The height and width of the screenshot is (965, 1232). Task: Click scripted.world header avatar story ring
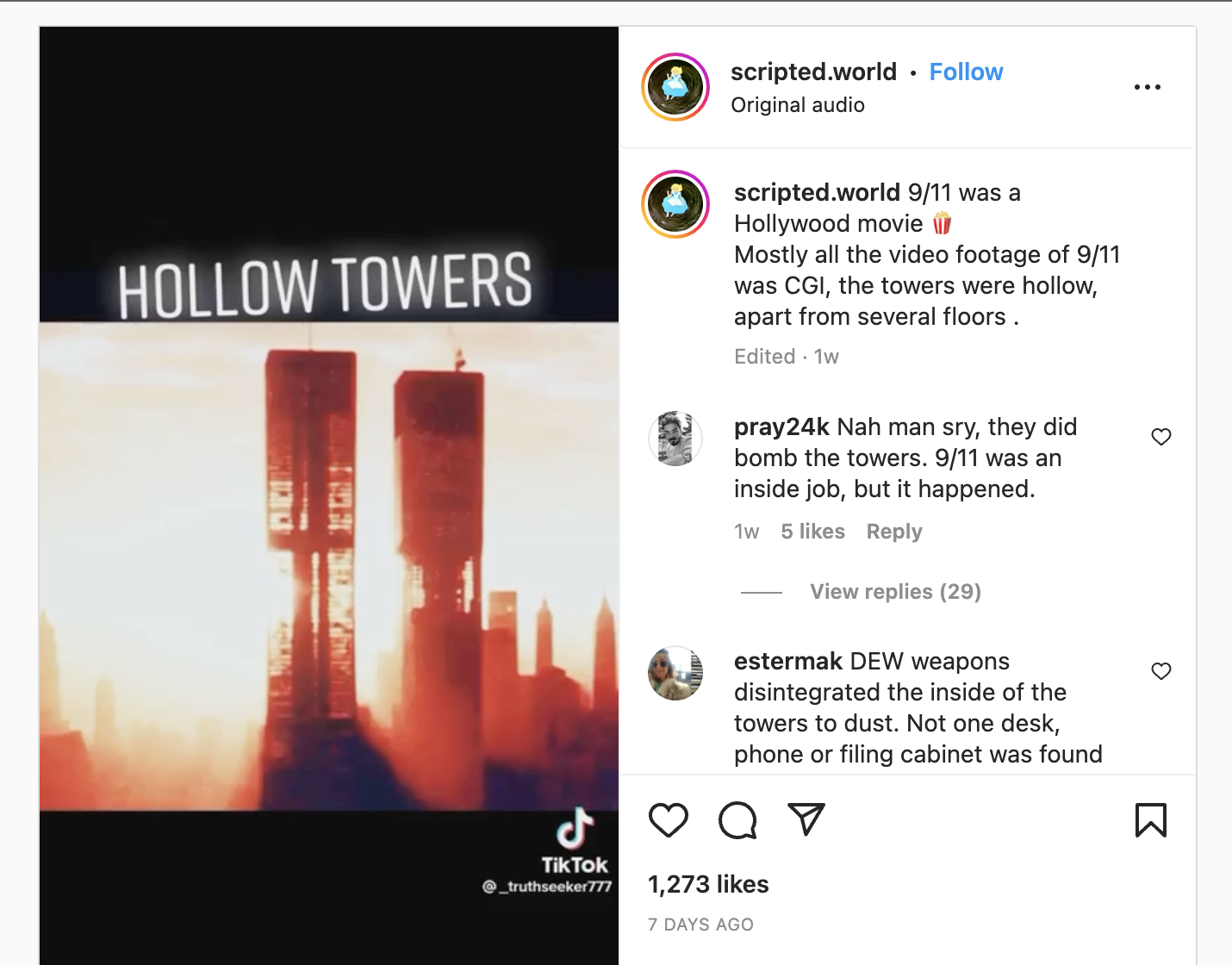pyautogui.click(x=675, y=87)
